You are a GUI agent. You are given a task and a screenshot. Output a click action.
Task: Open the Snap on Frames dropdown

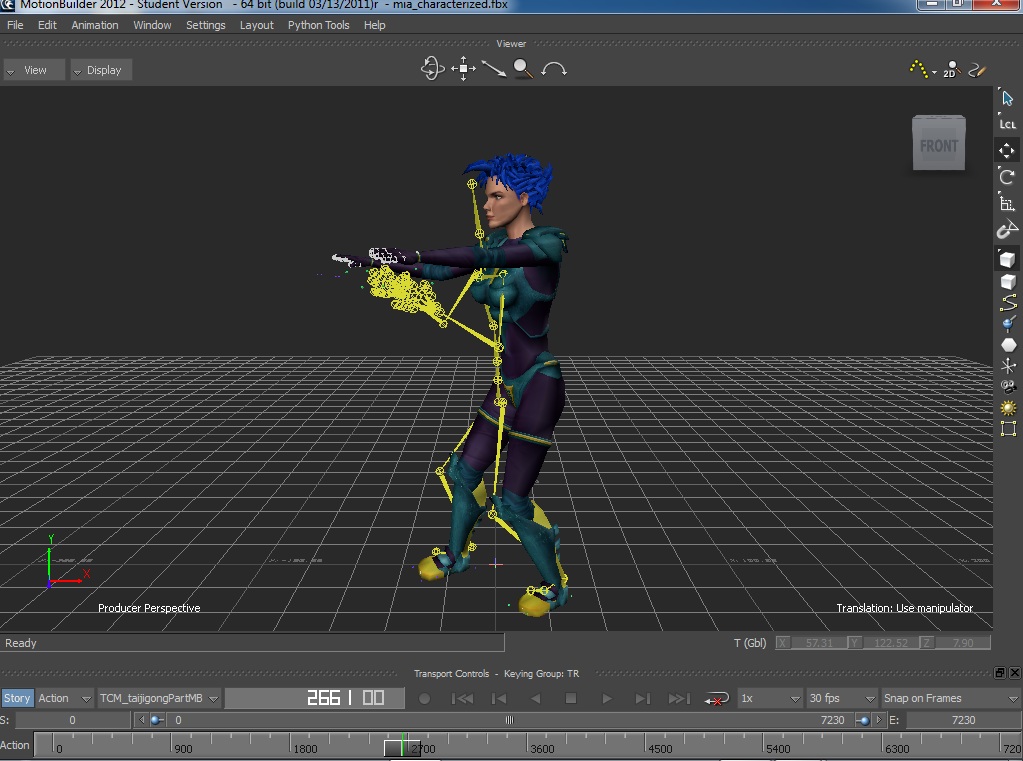tap(950, 698)
